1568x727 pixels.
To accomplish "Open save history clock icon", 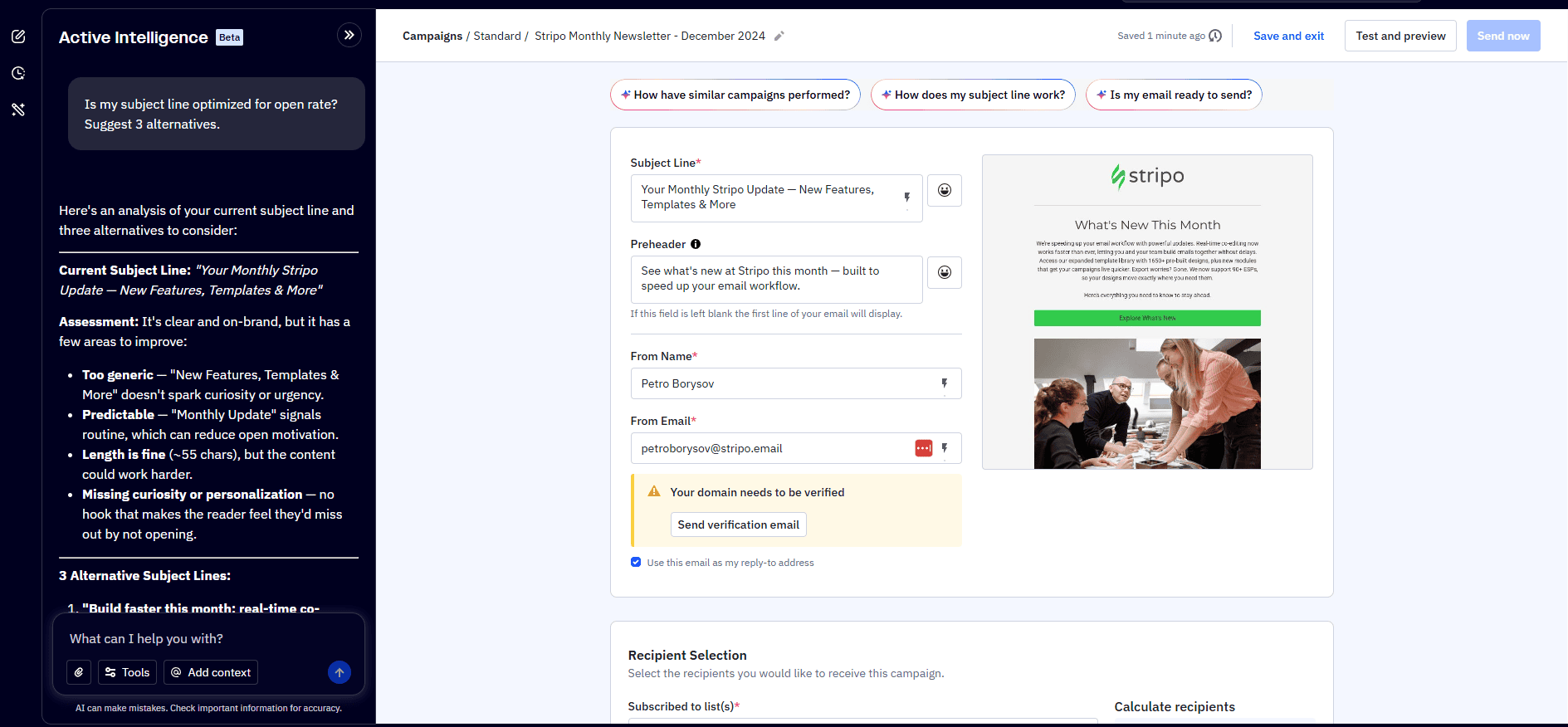I will pyautogui.click(x=1215, y=36).
